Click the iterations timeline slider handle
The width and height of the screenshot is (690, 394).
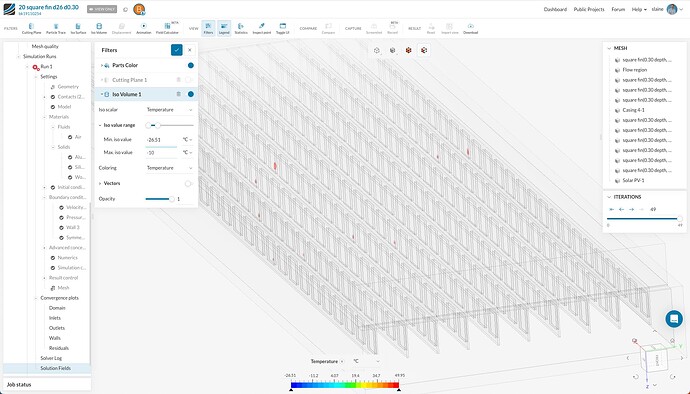click(x=680, y=218)
